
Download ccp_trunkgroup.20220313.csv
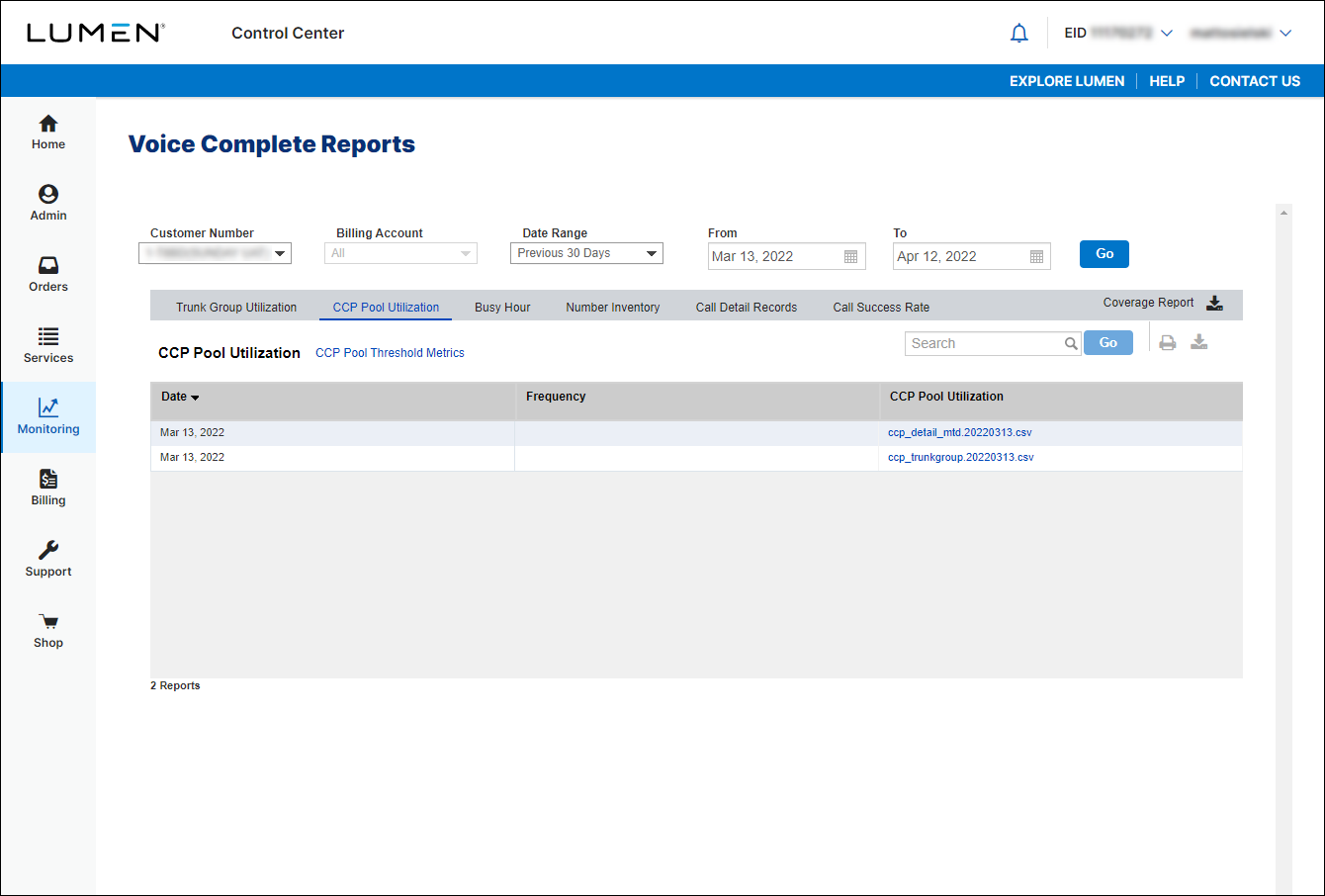click(961, 458)
